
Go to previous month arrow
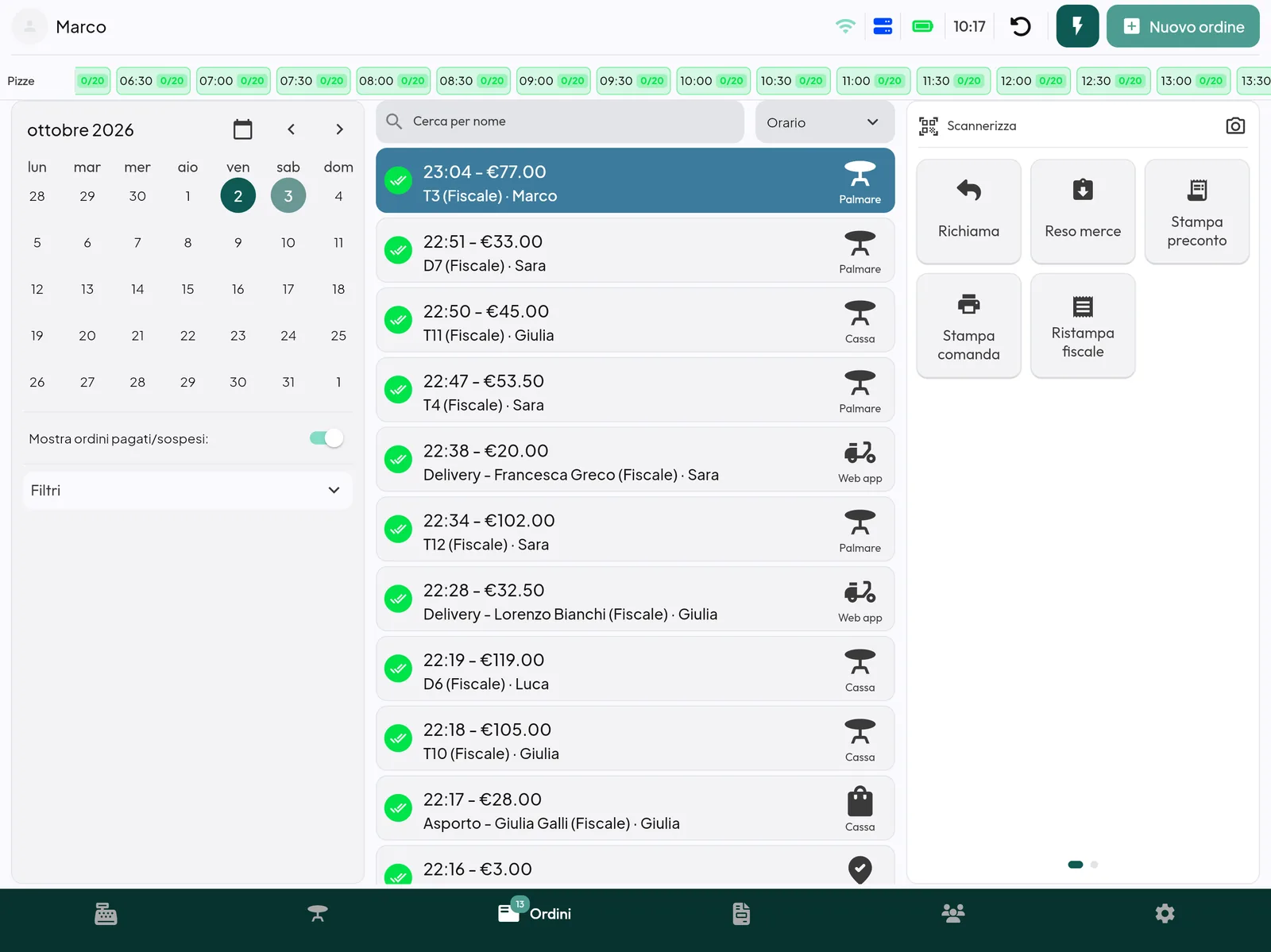[292, 129]
